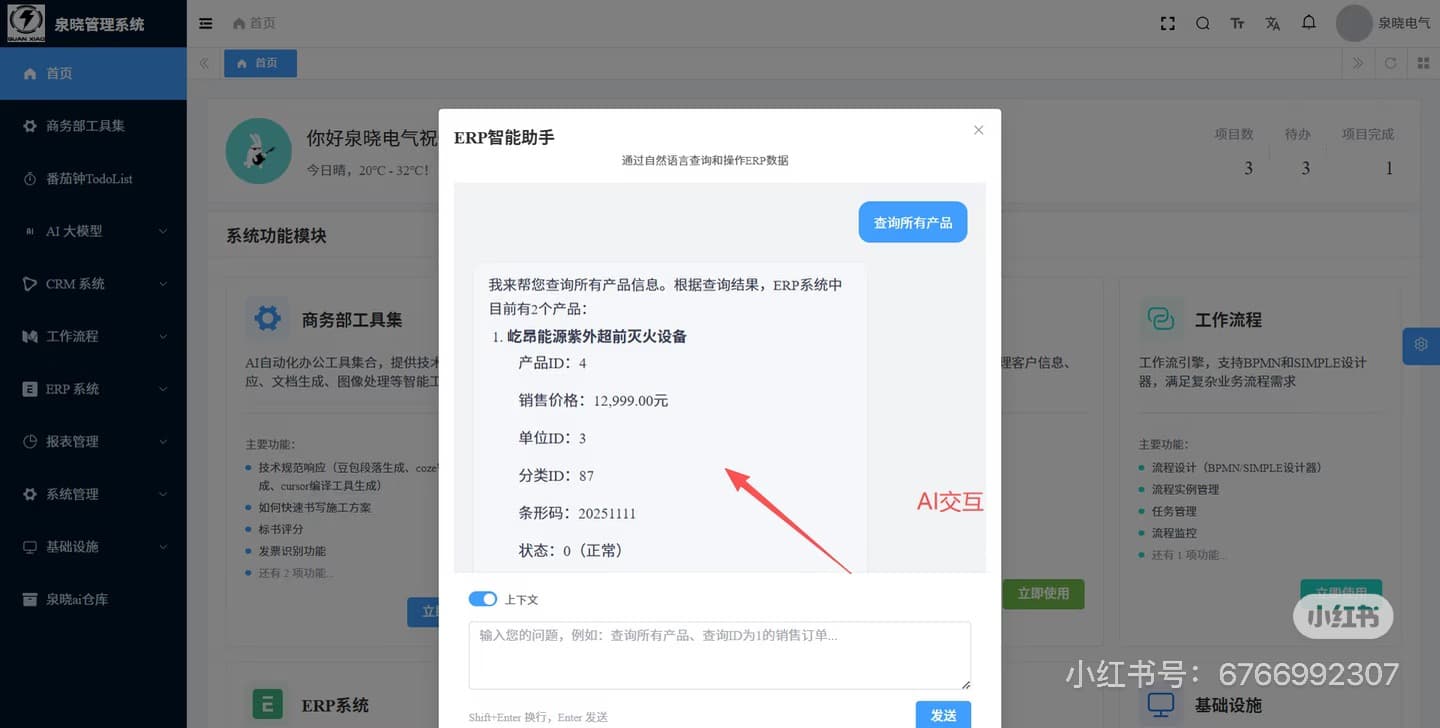Click the 分类ID 87 line

[x=556, y=475]
